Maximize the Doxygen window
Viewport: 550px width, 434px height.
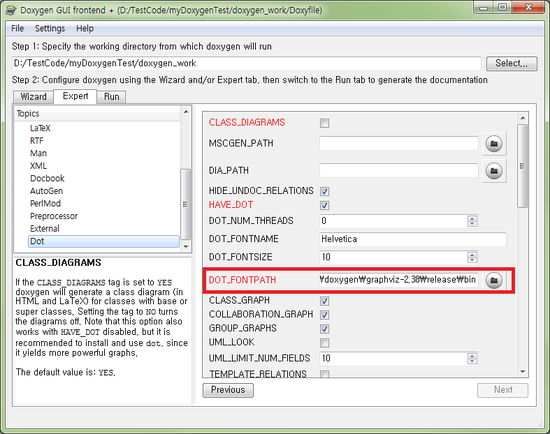point(503,7)
